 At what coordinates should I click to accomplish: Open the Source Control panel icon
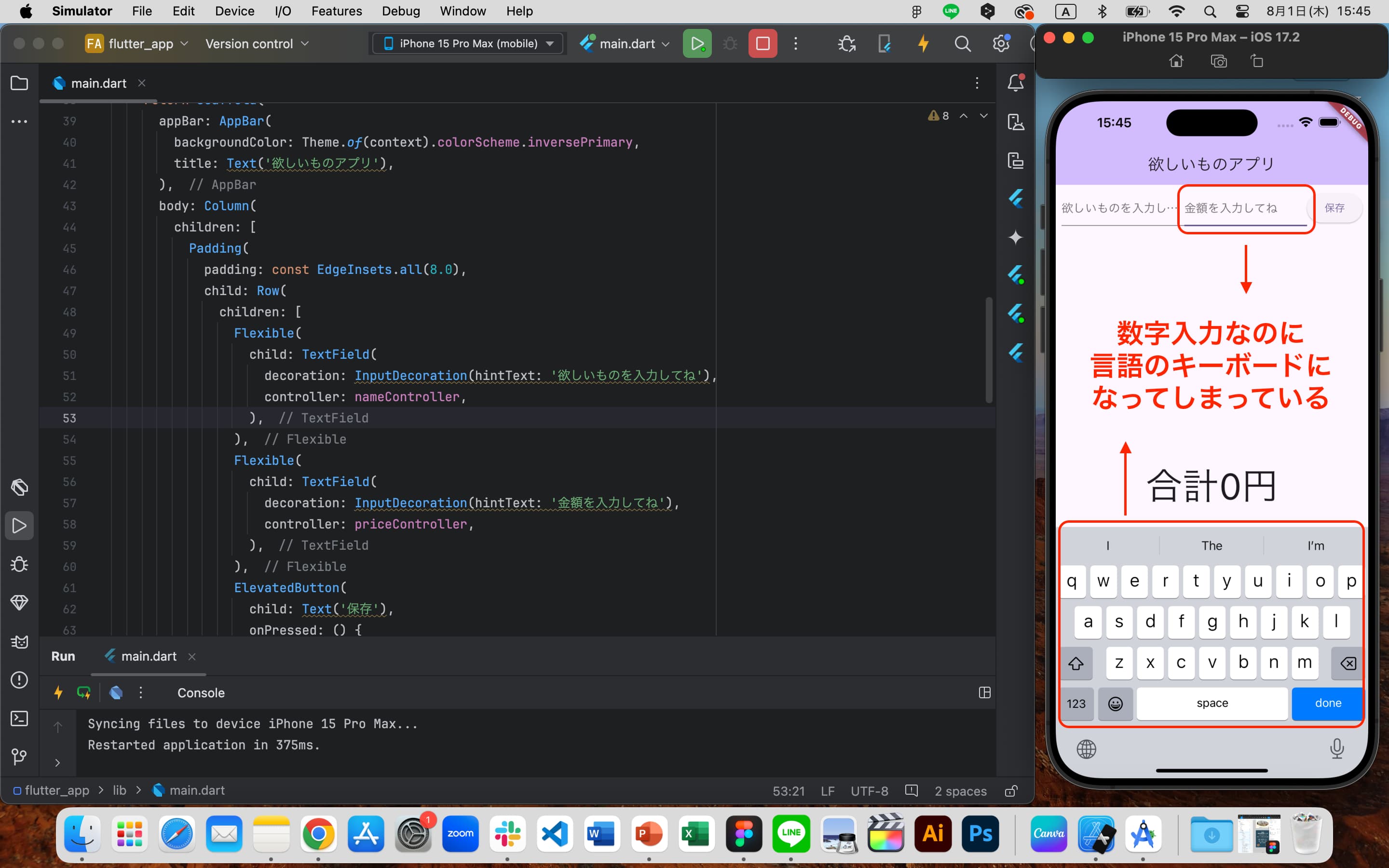point(19,757)
